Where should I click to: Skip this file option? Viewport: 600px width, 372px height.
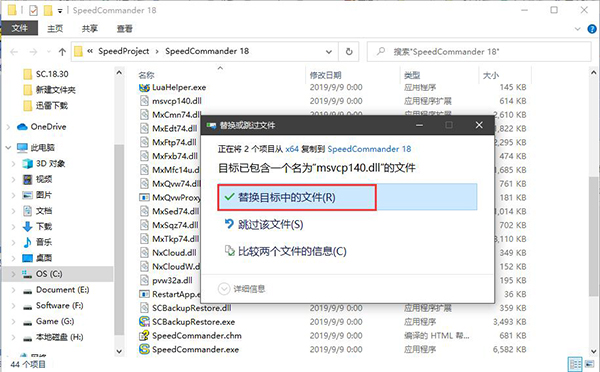pos(264,224)
